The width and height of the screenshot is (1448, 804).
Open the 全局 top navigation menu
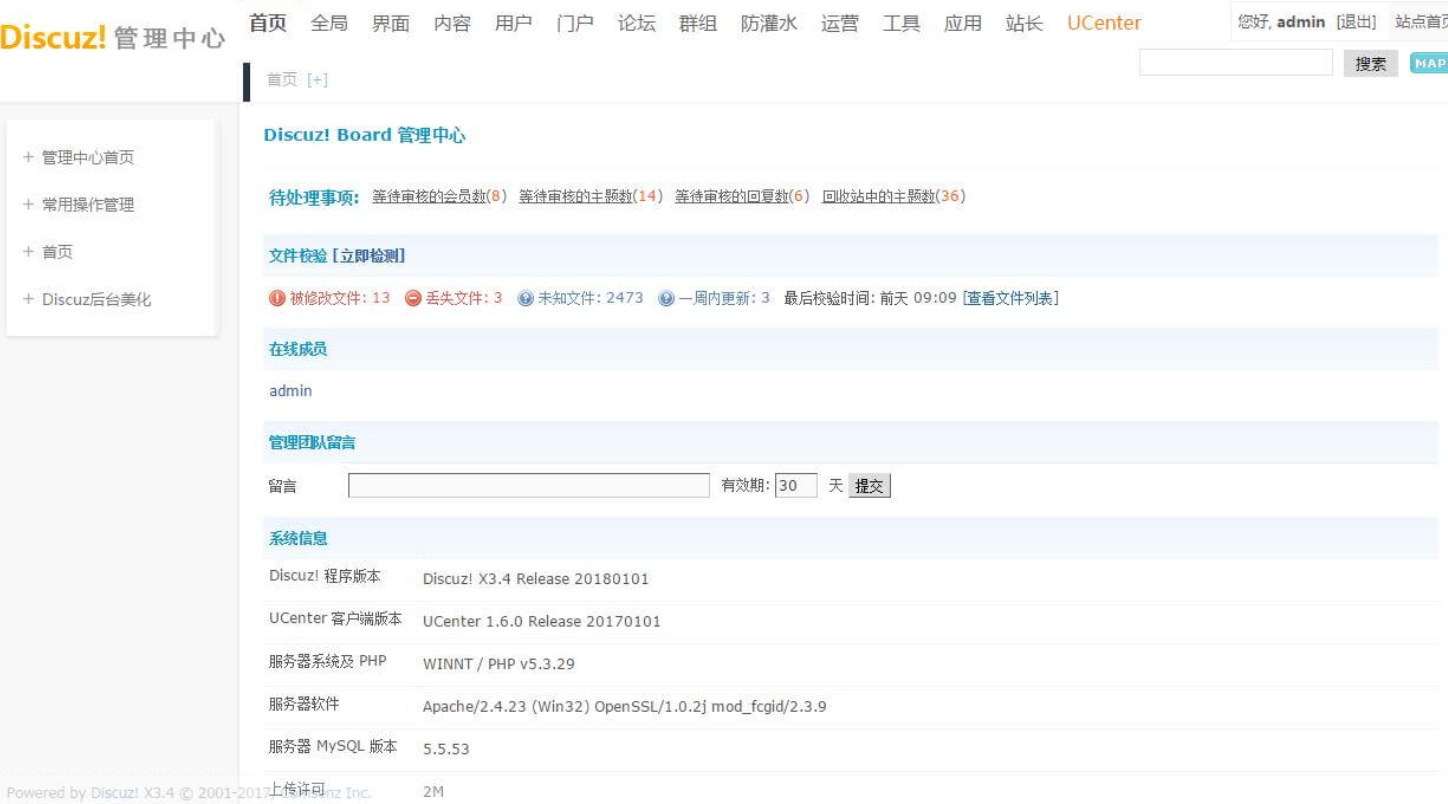(329, 23)
